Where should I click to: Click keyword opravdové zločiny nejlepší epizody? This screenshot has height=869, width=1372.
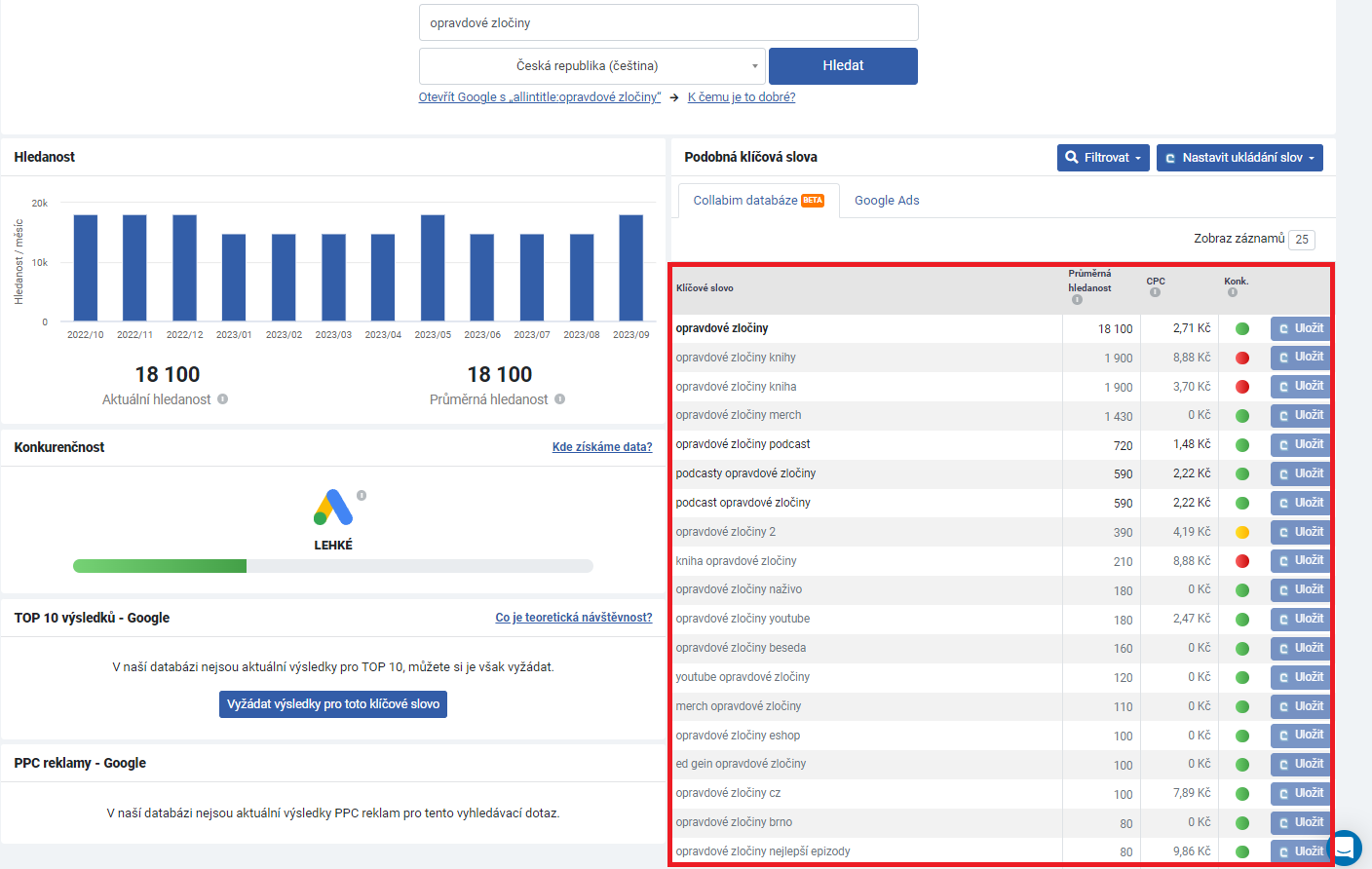click(763, 851)
